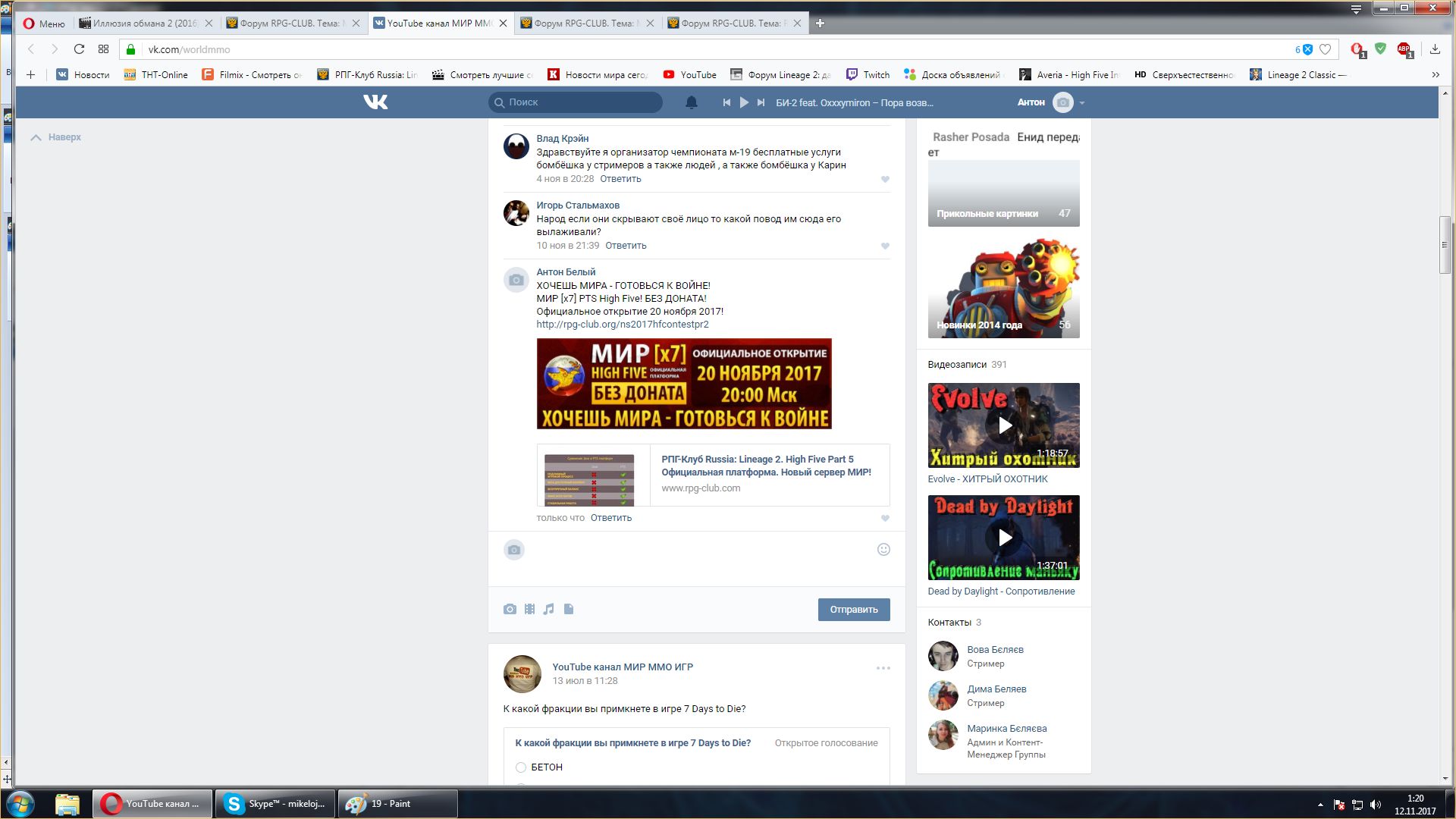Image resolution: width=1456 pixels, height=819 pixels.
Task: Open the Speed Dial grid icon
Action: click(x=103, y=49)
